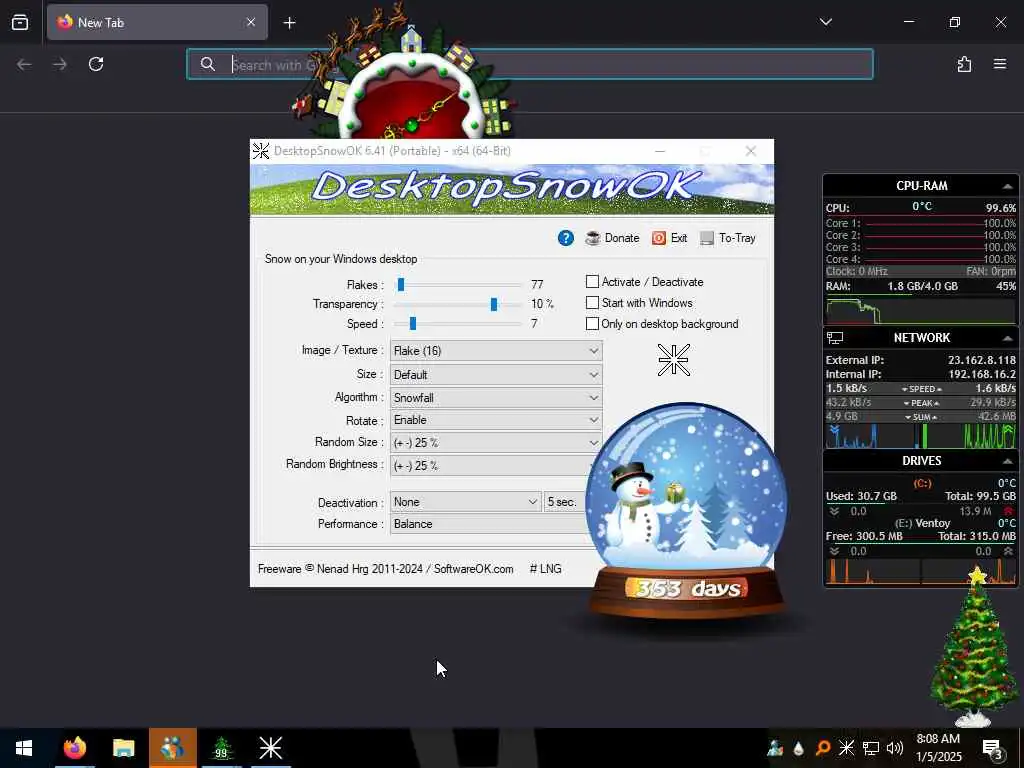Adjust the Speed slider handle
This screenshot has width=1024, height=768.
[413, 323]
